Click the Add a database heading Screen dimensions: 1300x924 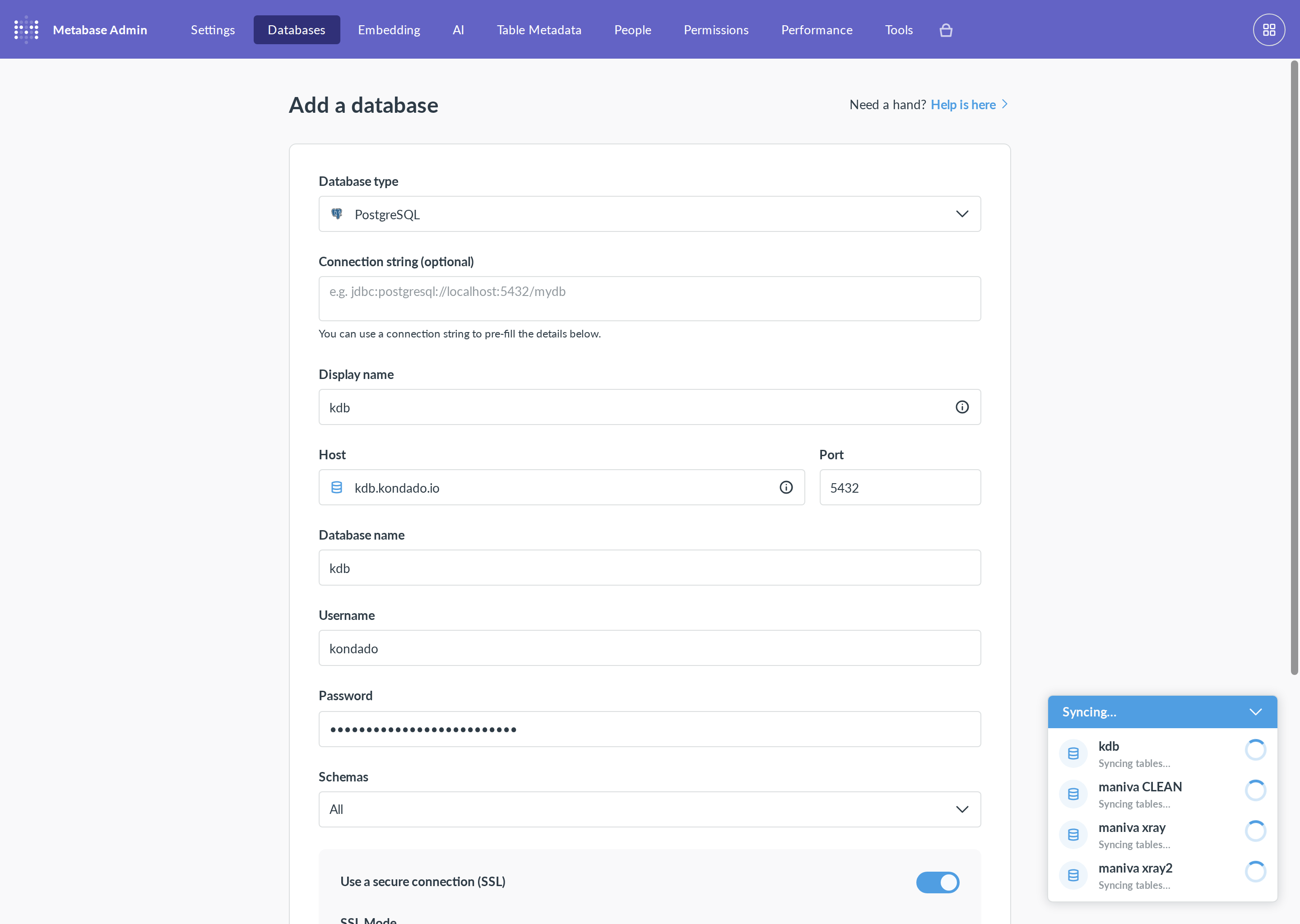pyautogui.click(x=363, y=105)
